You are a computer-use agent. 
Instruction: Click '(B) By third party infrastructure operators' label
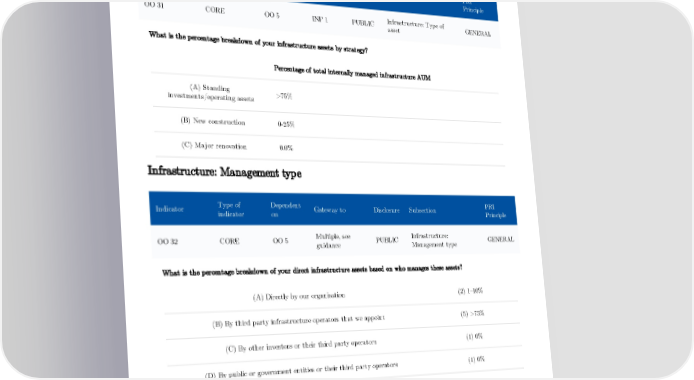pyautogui.click(x=298, y=321)
